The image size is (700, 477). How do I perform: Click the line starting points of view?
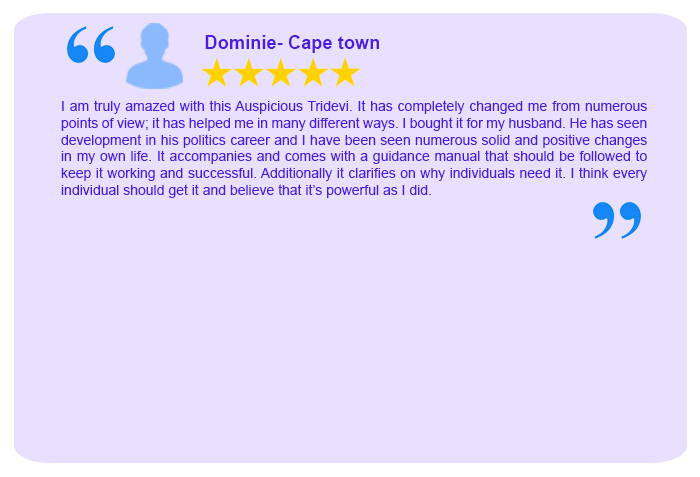click(354, 123)
